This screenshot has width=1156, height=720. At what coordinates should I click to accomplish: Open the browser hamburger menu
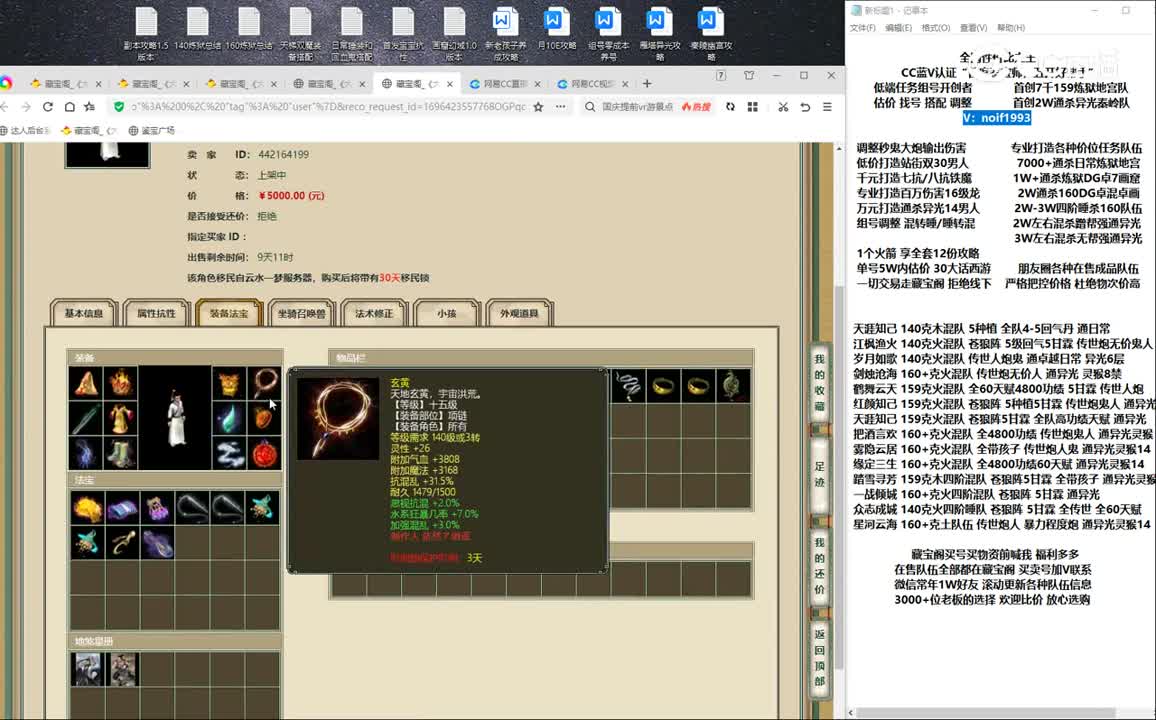point(827,107)
